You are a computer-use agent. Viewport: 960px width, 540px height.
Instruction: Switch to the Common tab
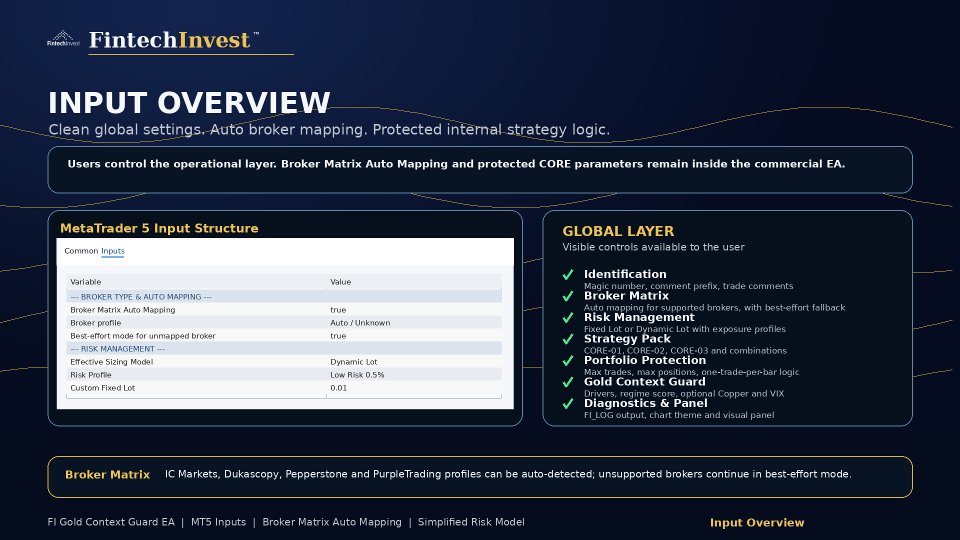coord(81,251)
